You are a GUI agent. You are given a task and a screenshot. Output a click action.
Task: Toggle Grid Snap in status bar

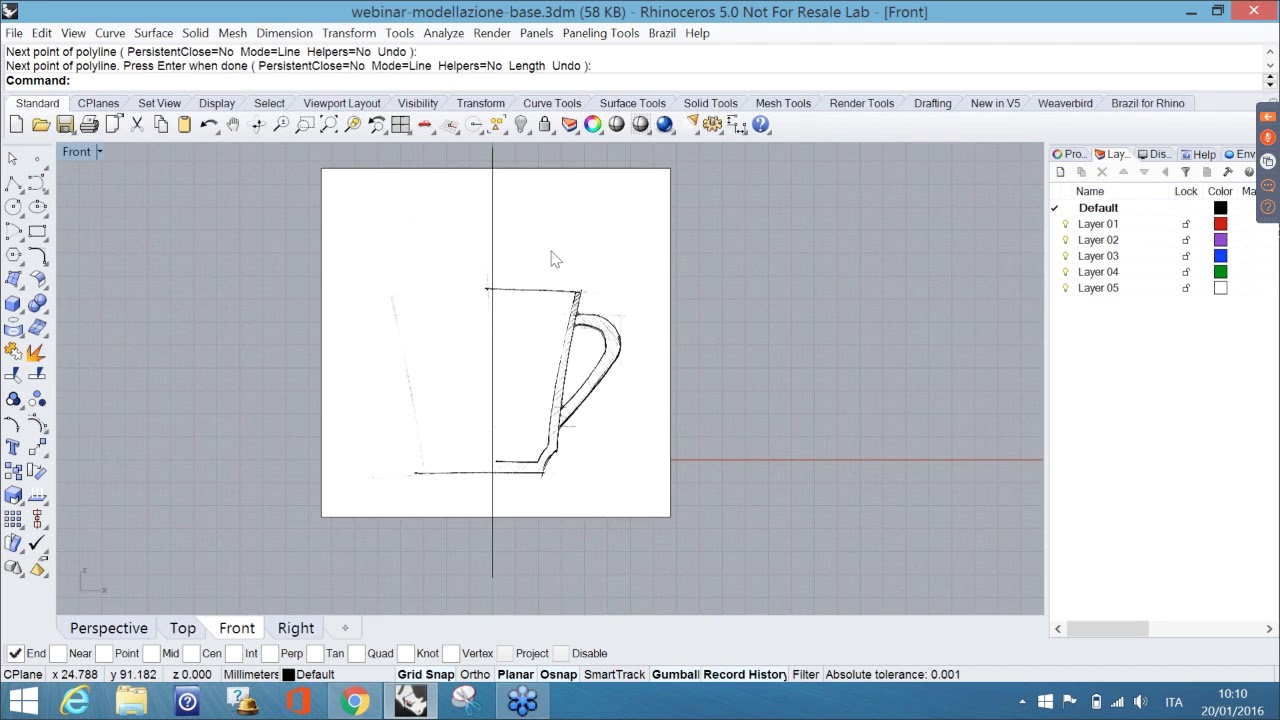pos(426,674)
